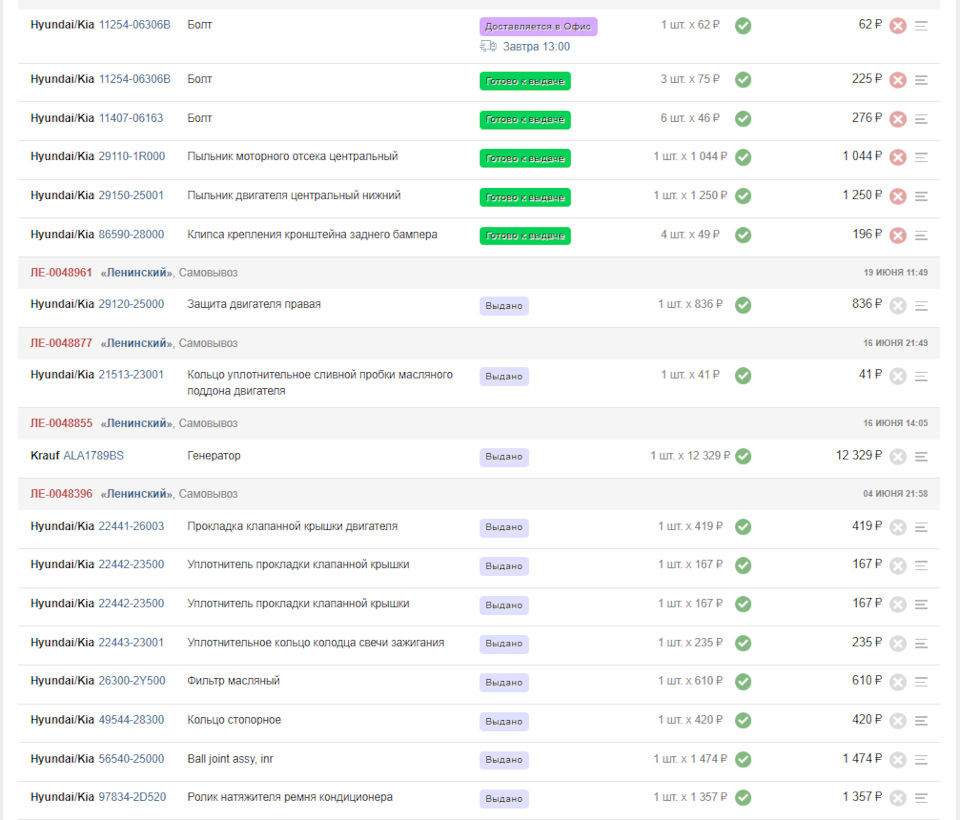960x820 pixels.
Task: Click the date 04 ИЮНЯ 21:58
Action: [896, 494]
